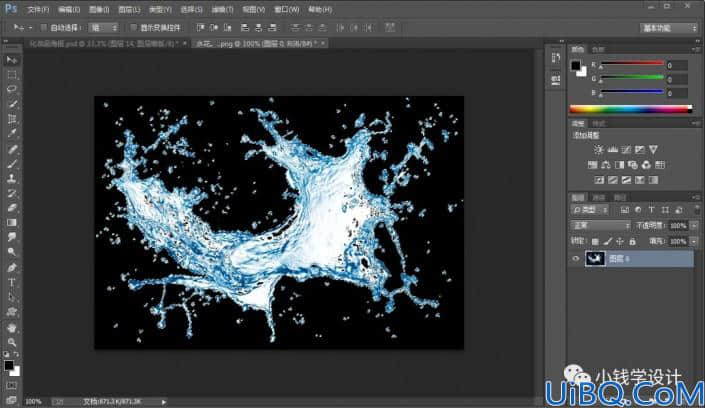The height and width of the screenshot is (408, 705).
Task: Change screen mode icon at toolbox bottom
Action: (x=12, y=399)
